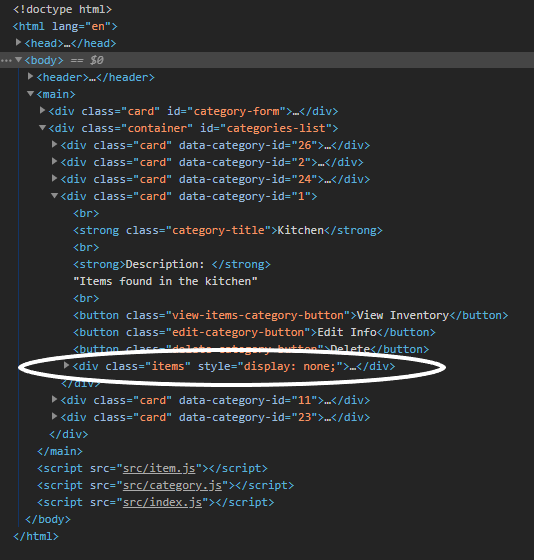This screenshot has width=534, height=560.
Task: Select the br tag below Kitchen title
Action: click(86, 248)
